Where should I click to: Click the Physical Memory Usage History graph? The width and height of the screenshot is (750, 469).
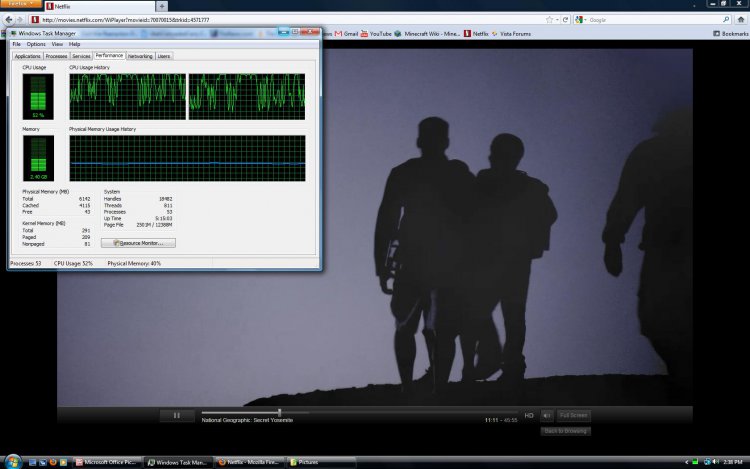coord(187,158)
